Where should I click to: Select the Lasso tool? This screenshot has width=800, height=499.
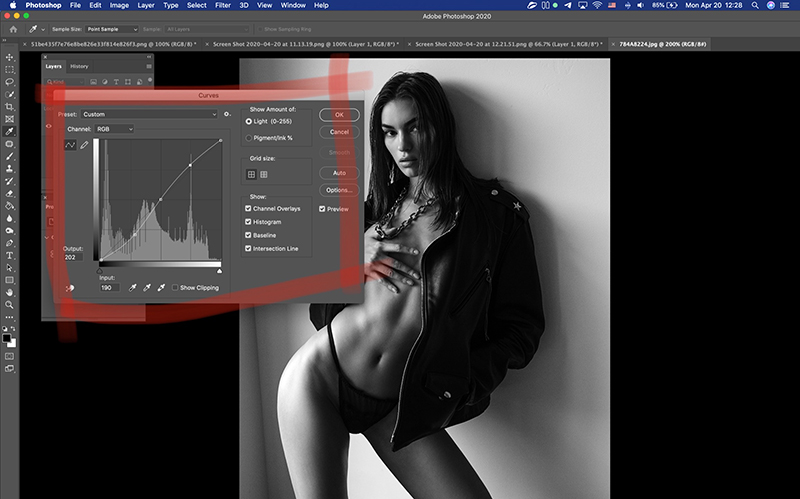(9, 82)
